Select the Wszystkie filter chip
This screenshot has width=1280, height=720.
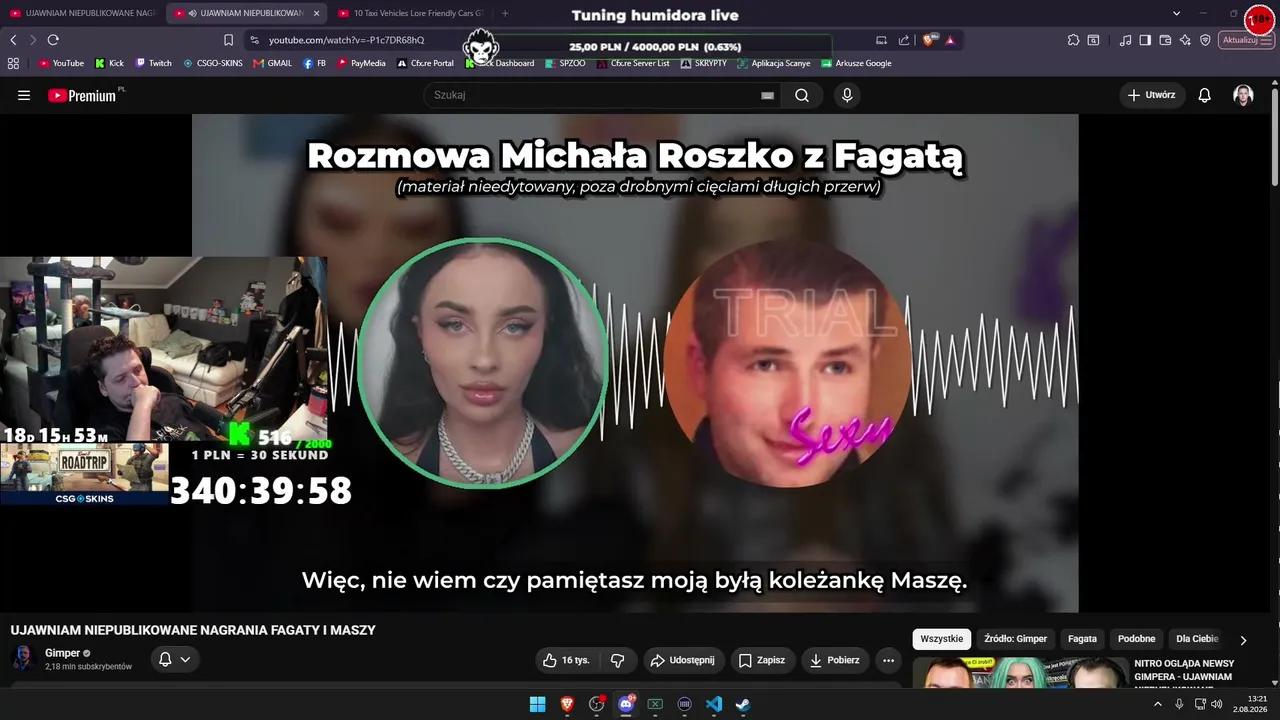(942, 639)
